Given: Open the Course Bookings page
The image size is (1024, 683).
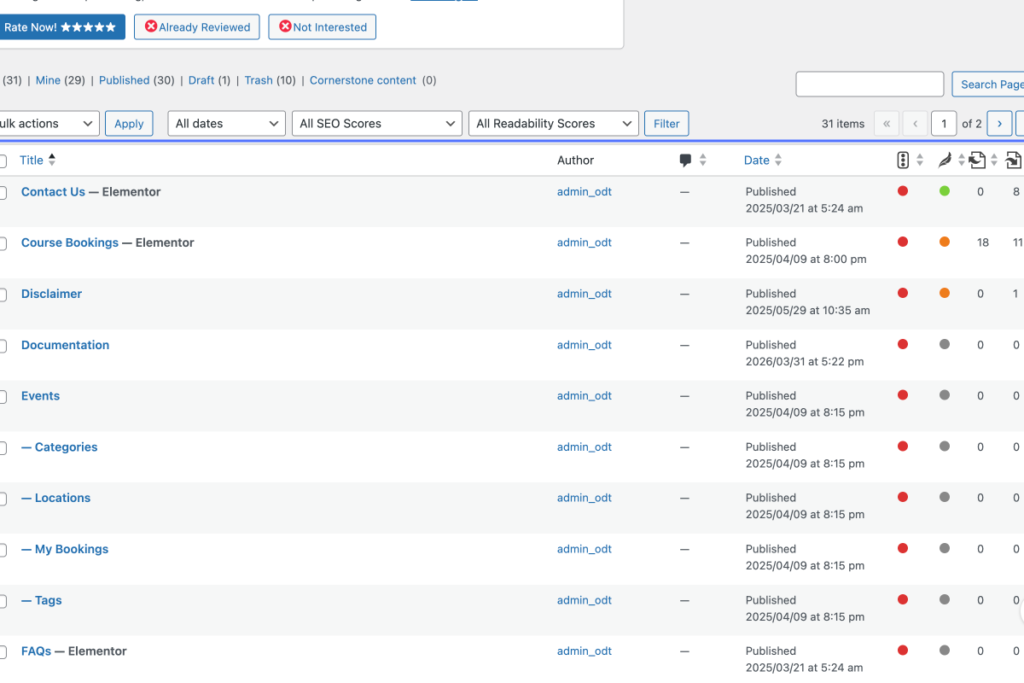Looking at the screenshot, I should pos(70,243).
